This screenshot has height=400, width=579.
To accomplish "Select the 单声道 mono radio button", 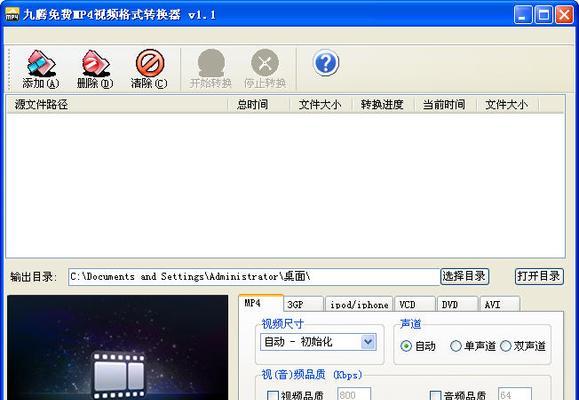I will (456, 346).
